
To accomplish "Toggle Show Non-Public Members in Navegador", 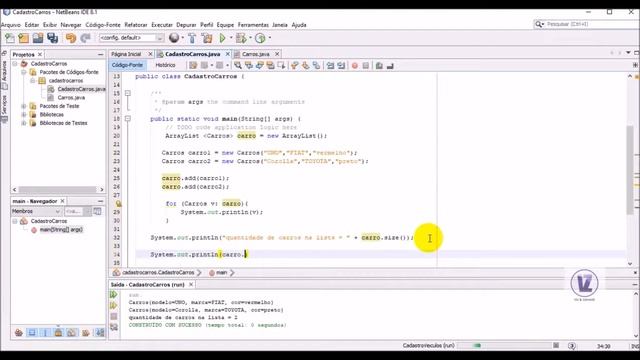I will pos(59,333).
